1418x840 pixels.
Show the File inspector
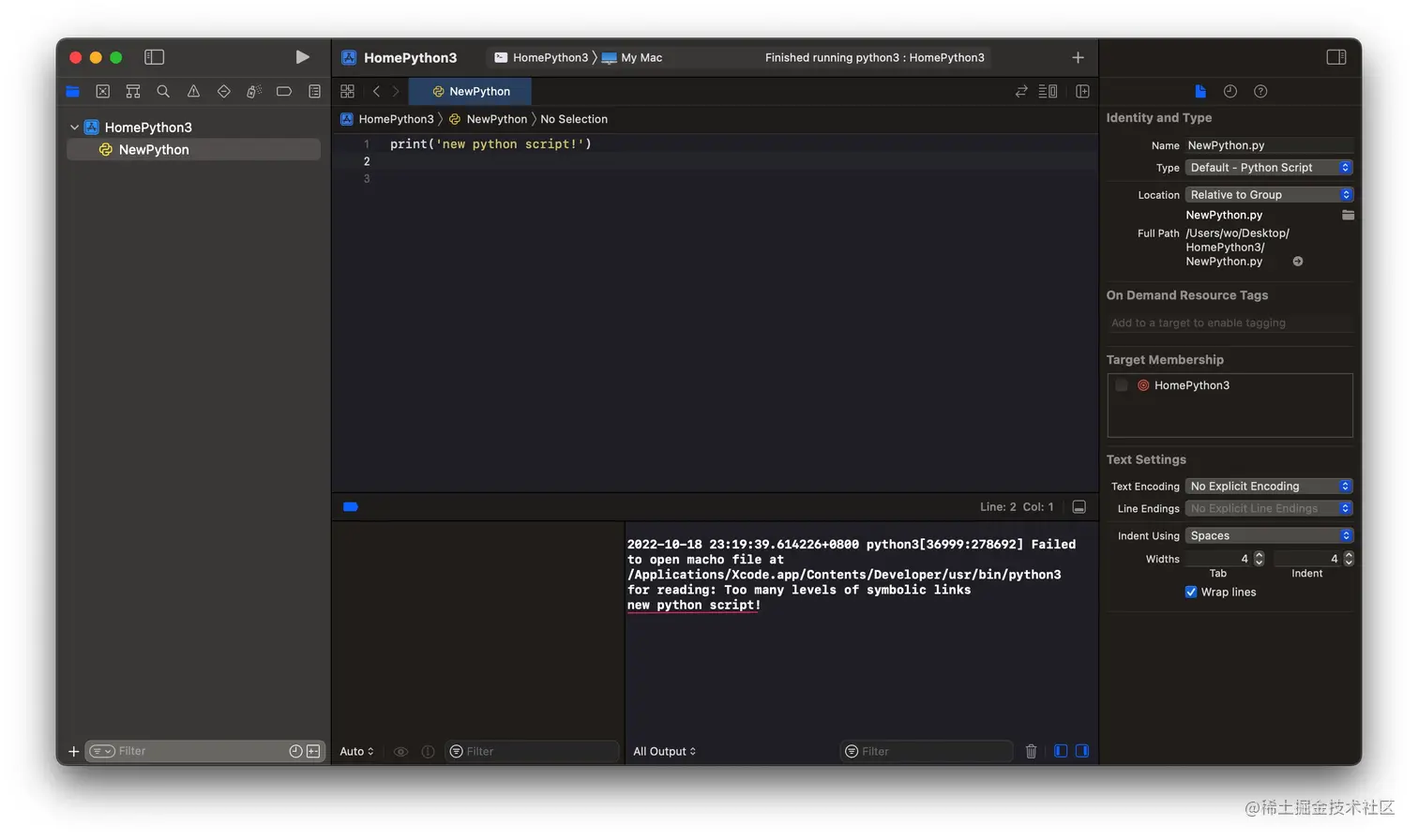point(1200,91)
